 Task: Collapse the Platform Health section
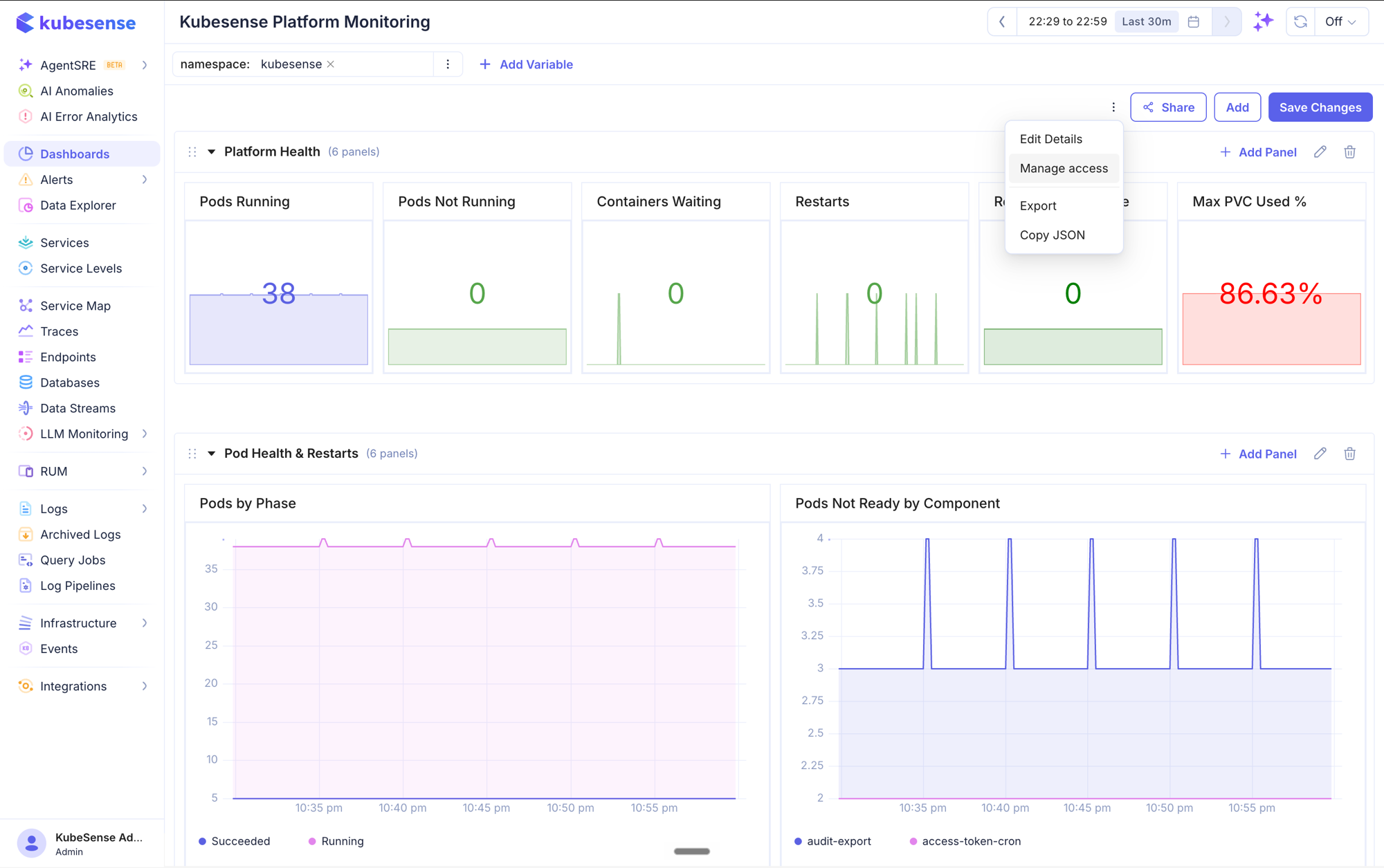pos(212,152)
